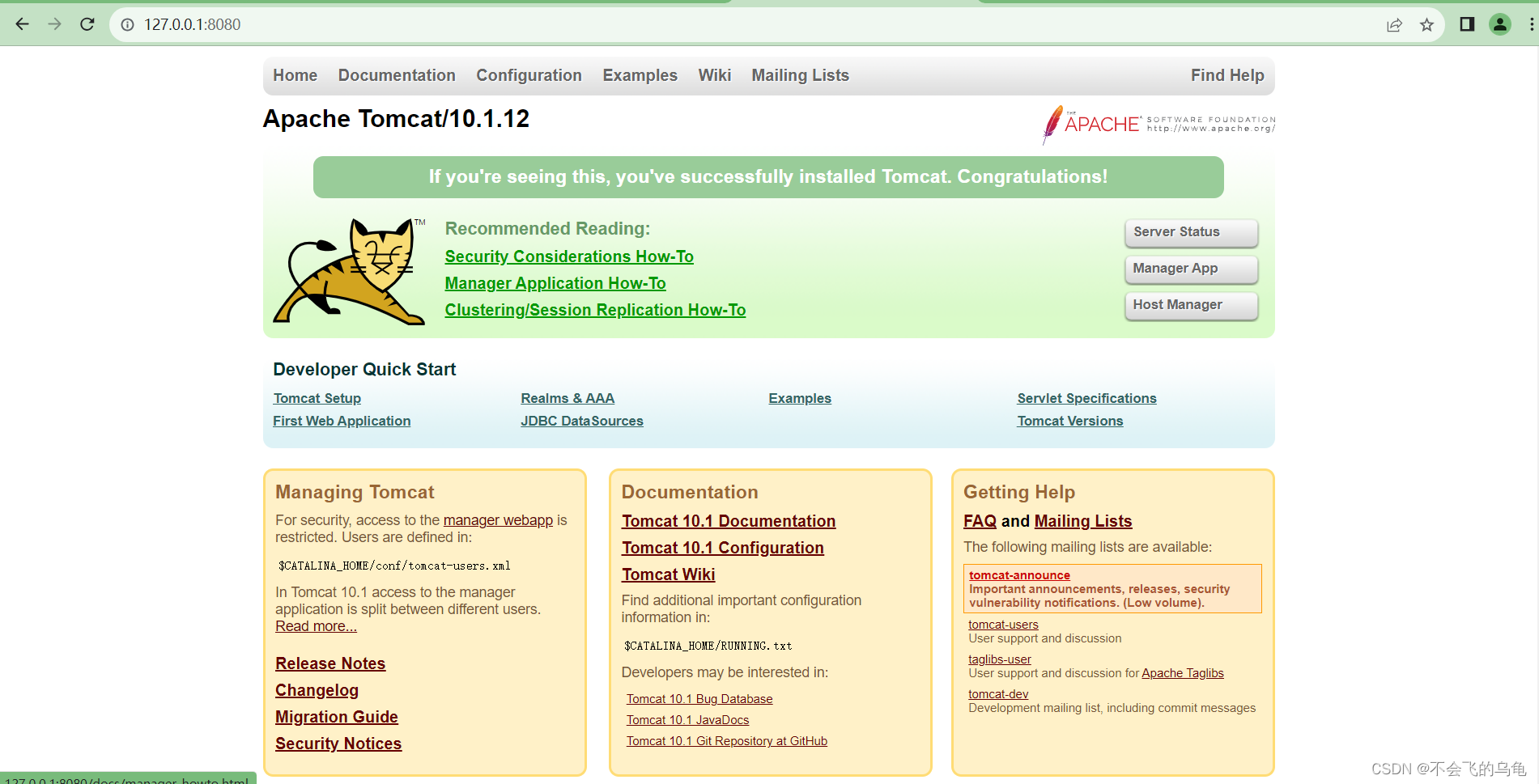Reload the page with the refresh icon
The width and height of the screenshot is (1539, 784).
pos(87,24)
